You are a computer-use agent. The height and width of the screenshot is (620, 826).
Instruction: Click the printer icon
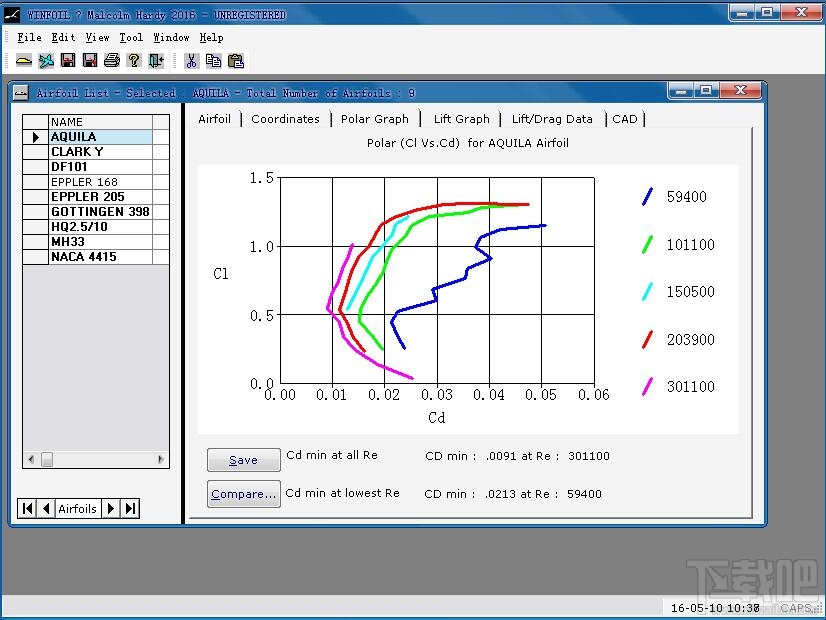(112, 61)
